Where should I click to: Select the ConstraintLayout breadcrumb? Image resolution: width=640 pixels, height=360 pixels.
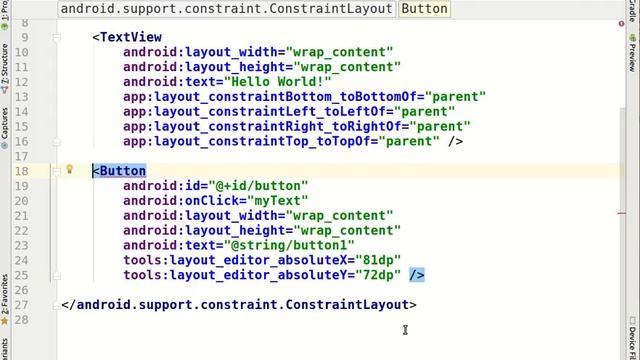tap(227, 9)
